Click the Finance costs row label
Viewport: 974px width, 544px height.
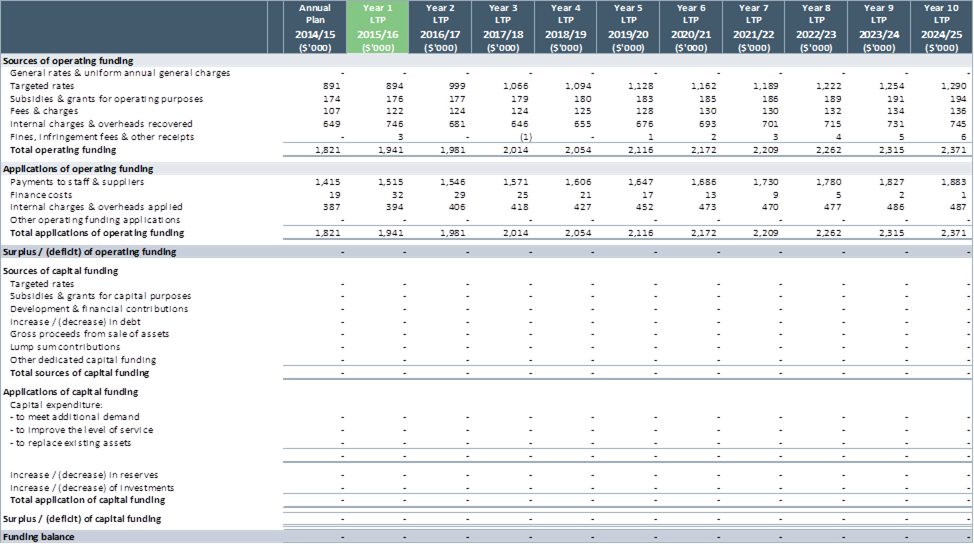41,195
